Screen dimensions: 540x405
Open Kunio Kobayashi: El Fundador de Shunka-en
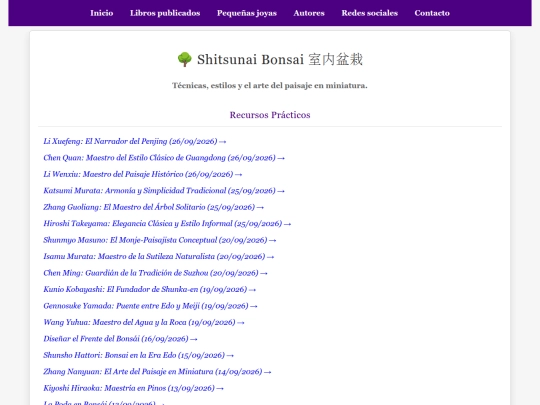click(149, 290)
